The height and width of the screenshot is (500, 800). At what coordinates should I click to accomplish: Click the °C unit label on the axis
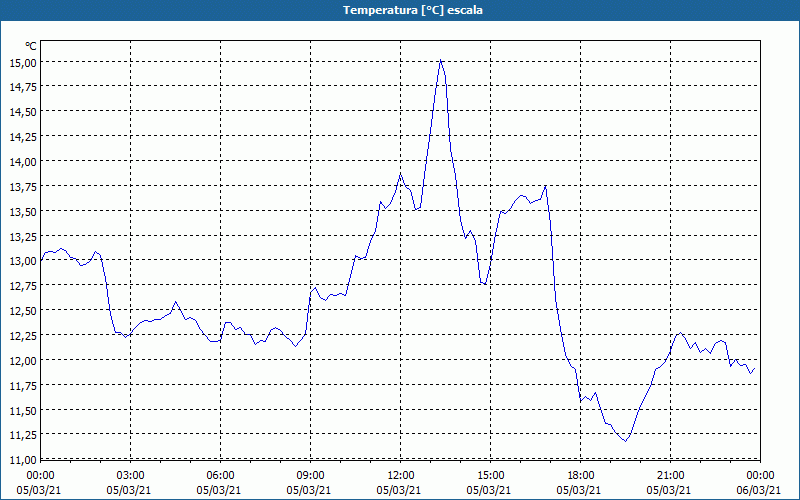31,46
